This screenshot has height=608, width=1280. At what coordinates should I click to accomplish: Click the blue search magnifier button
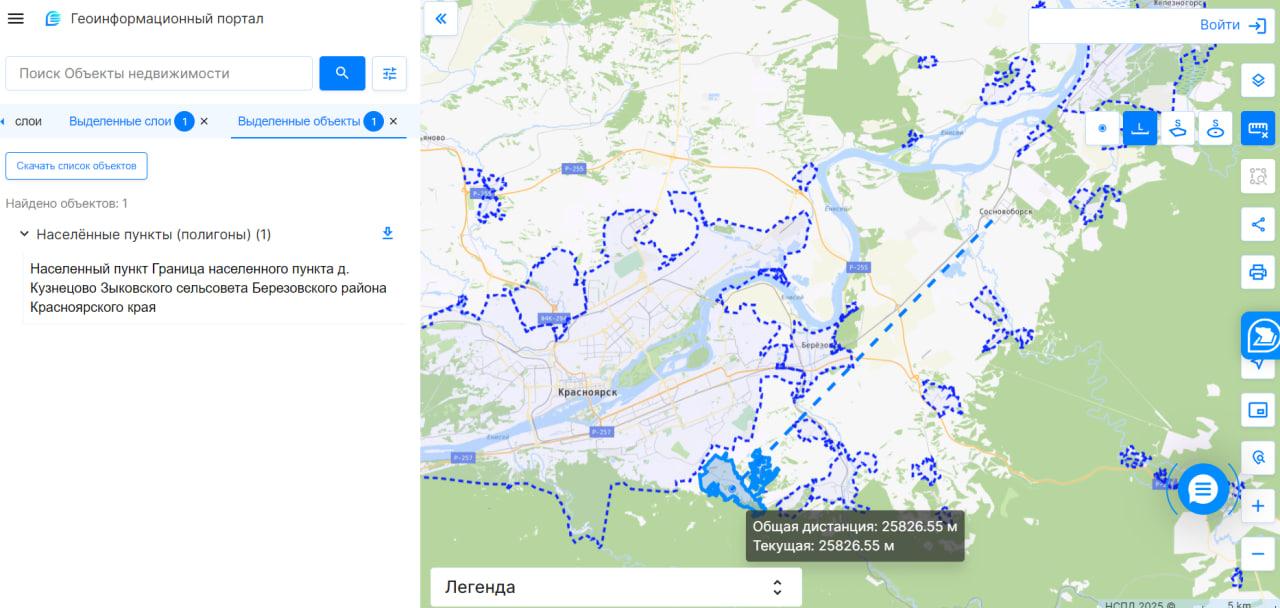[342, 73]
